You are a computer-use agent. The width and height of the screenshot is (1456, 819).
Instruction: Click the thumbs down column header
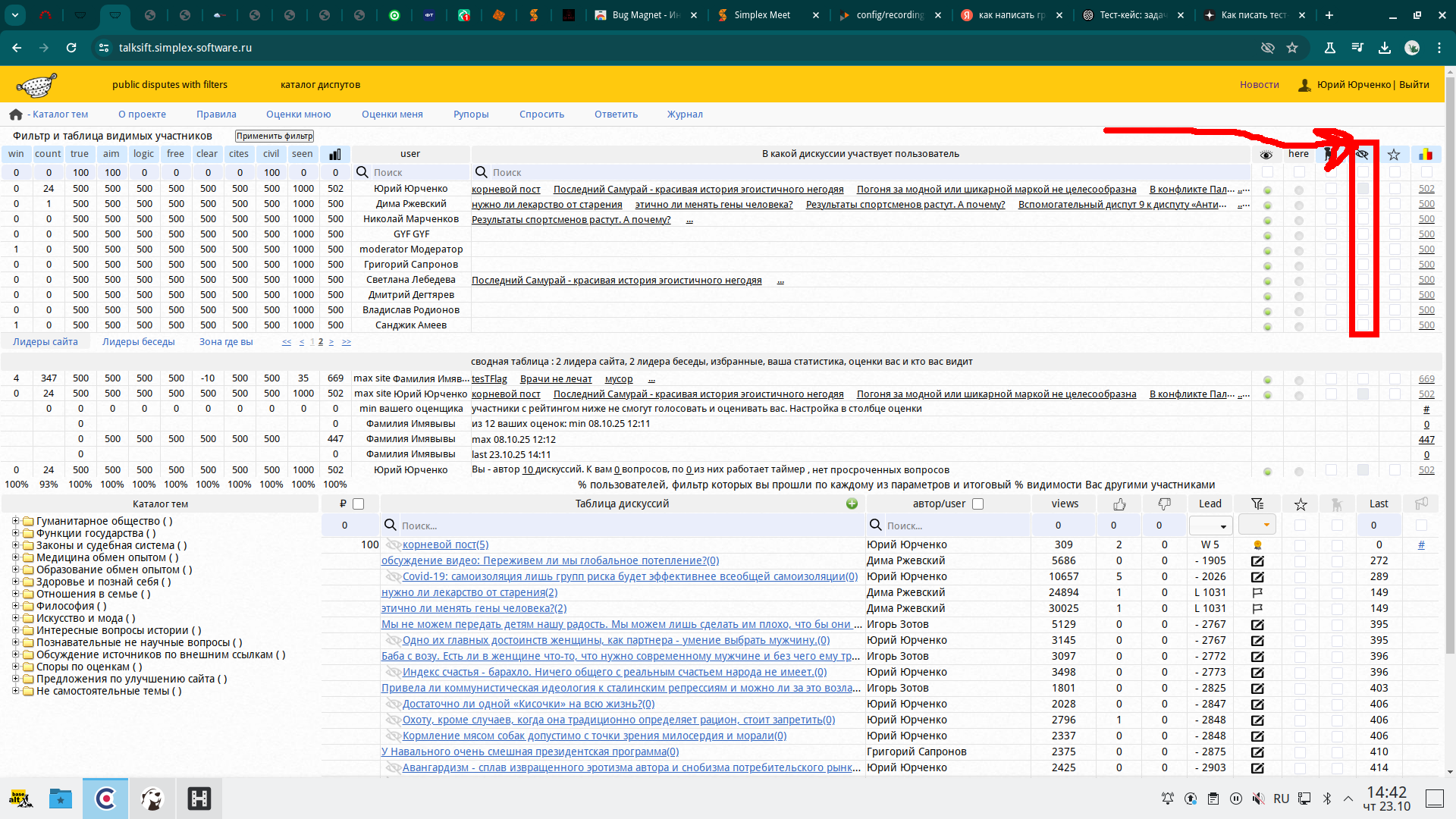coord(1164,504)
